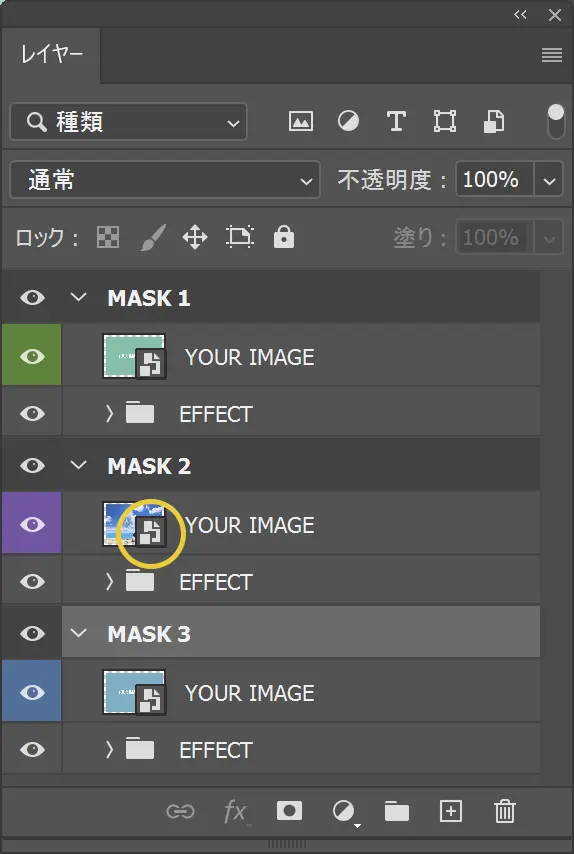Turn layer filtering switch off

[555, 121]
